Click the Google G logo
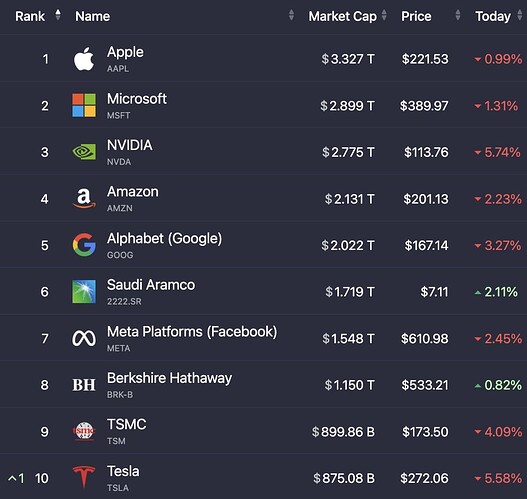Viewport: 527px width, 499px height. pyautogui.click(x=84, y=245)
